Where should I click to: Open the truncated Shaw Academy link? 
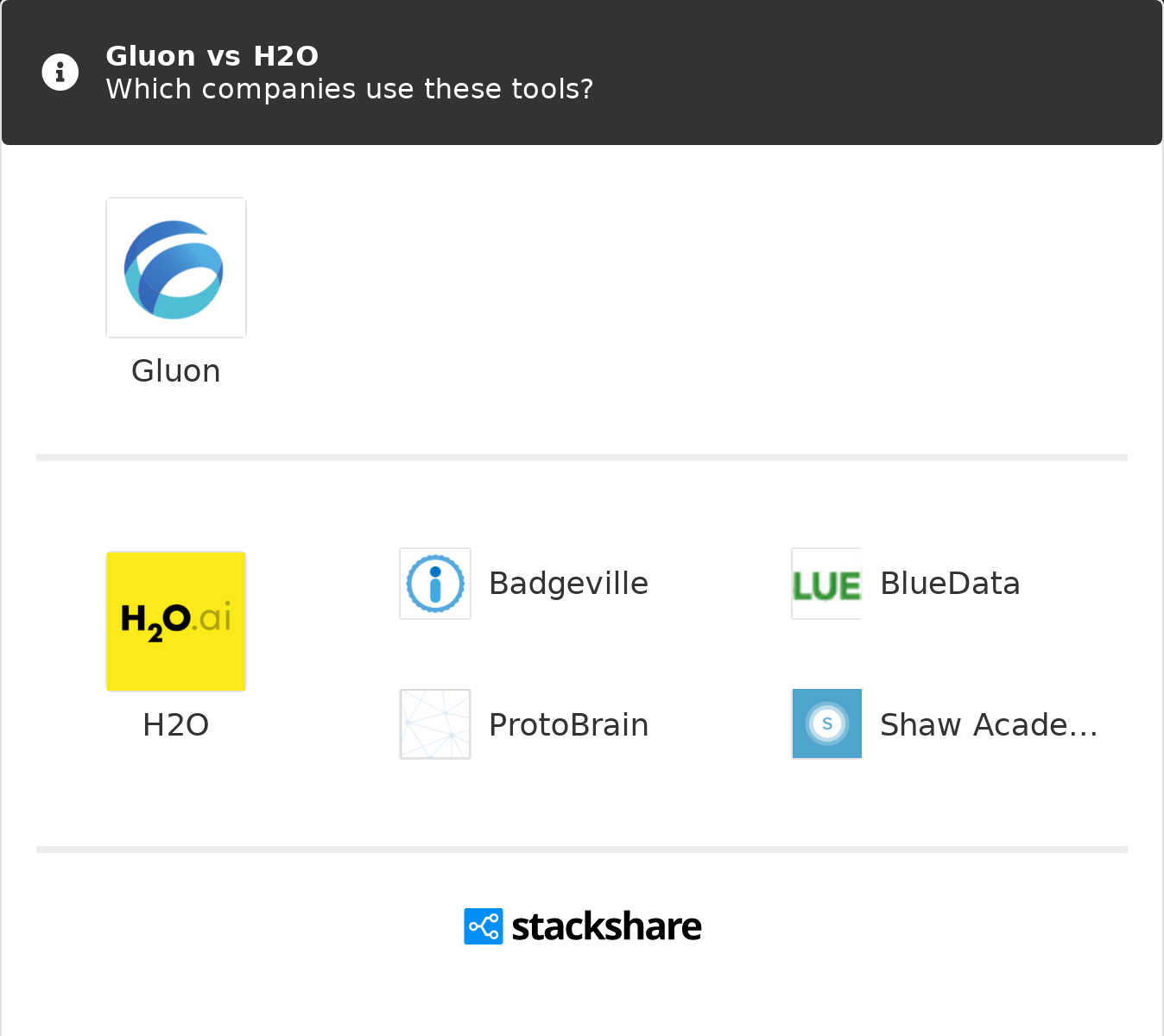989,725
